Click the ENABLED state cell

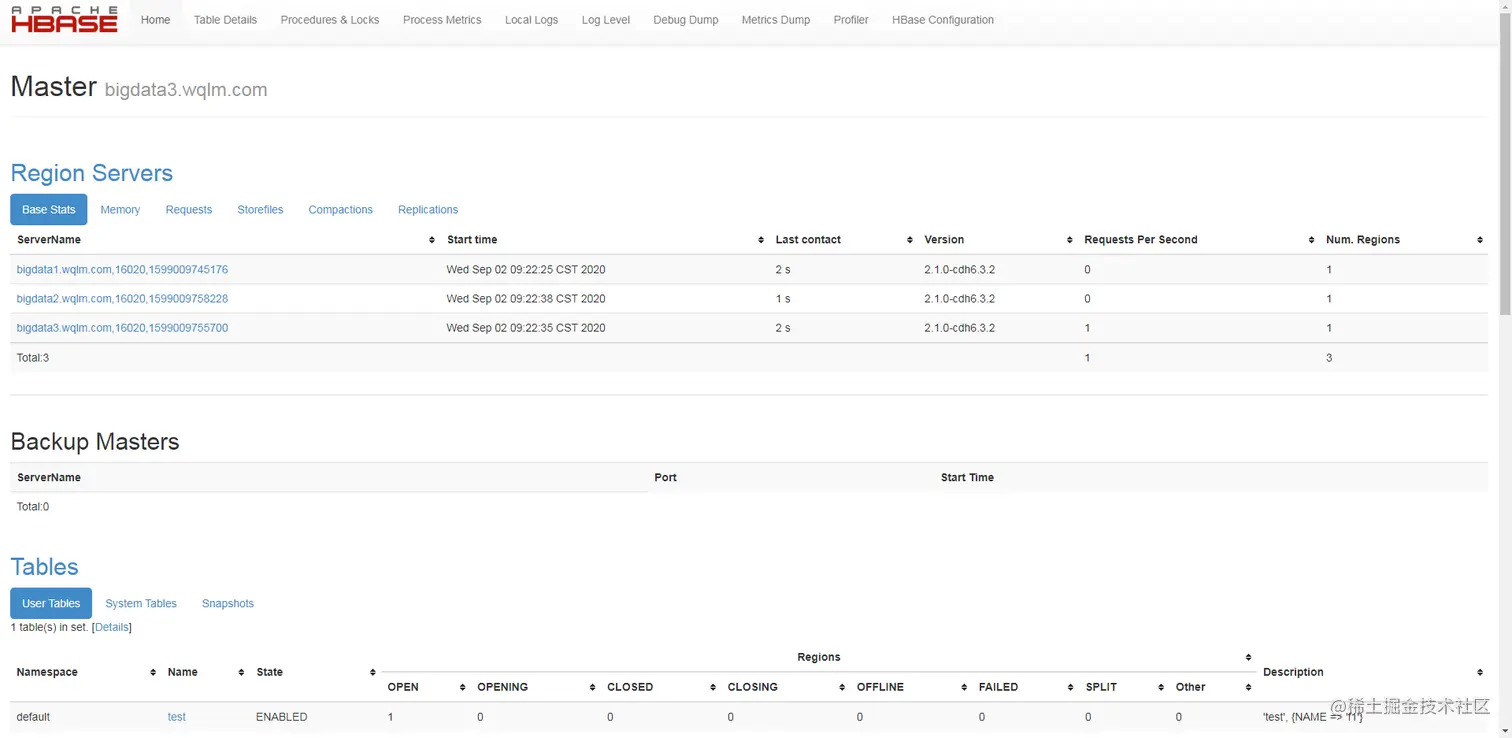pyautogui.click(x=282, y=717)
